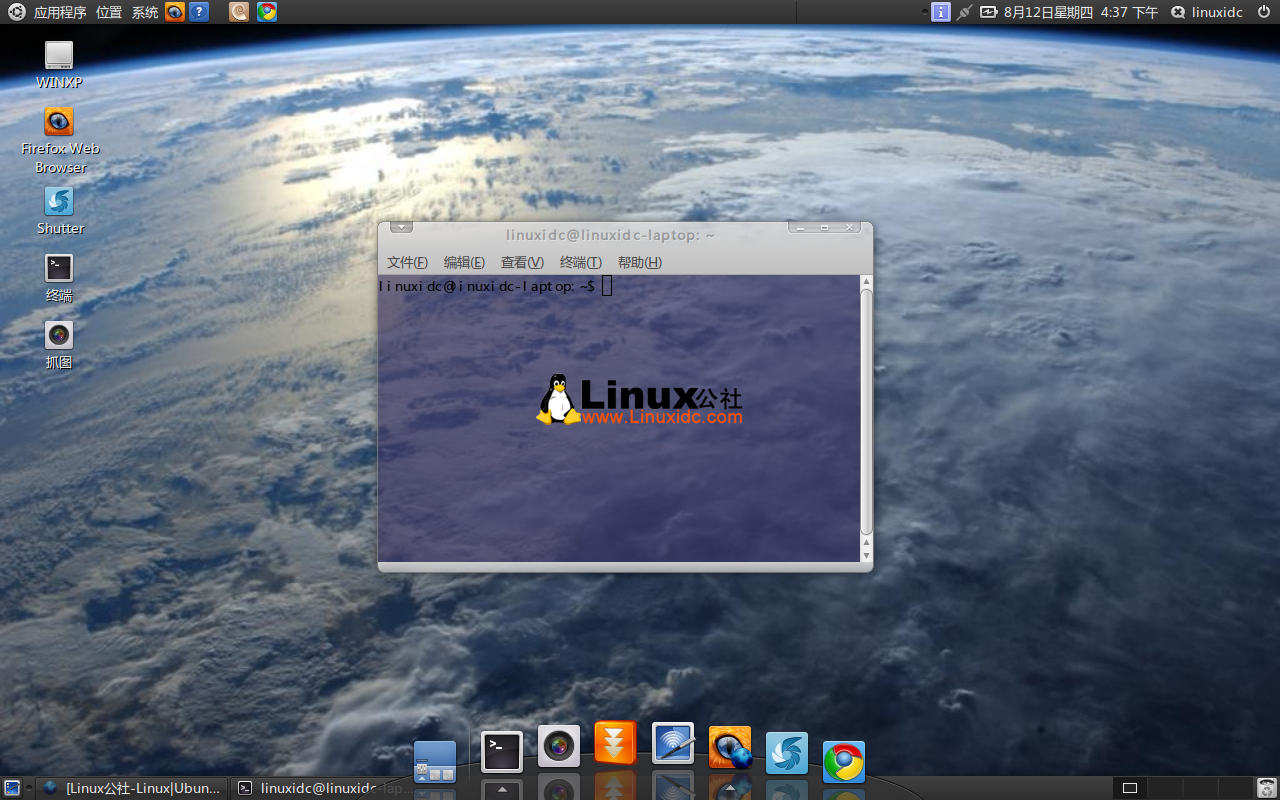Open the 文件 menu in the terminal
1280x800 pixels.
coord(405,262)
